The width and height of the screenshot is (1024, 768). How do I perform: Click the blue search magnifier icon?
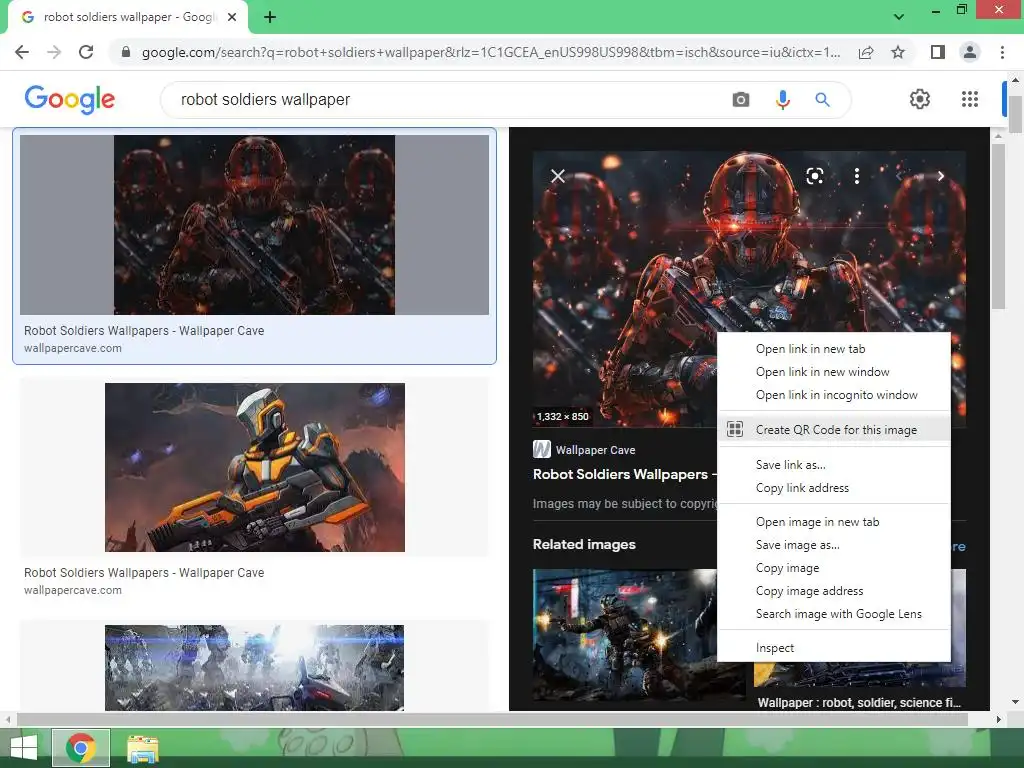pyautogui.click(x=822, y=100)
